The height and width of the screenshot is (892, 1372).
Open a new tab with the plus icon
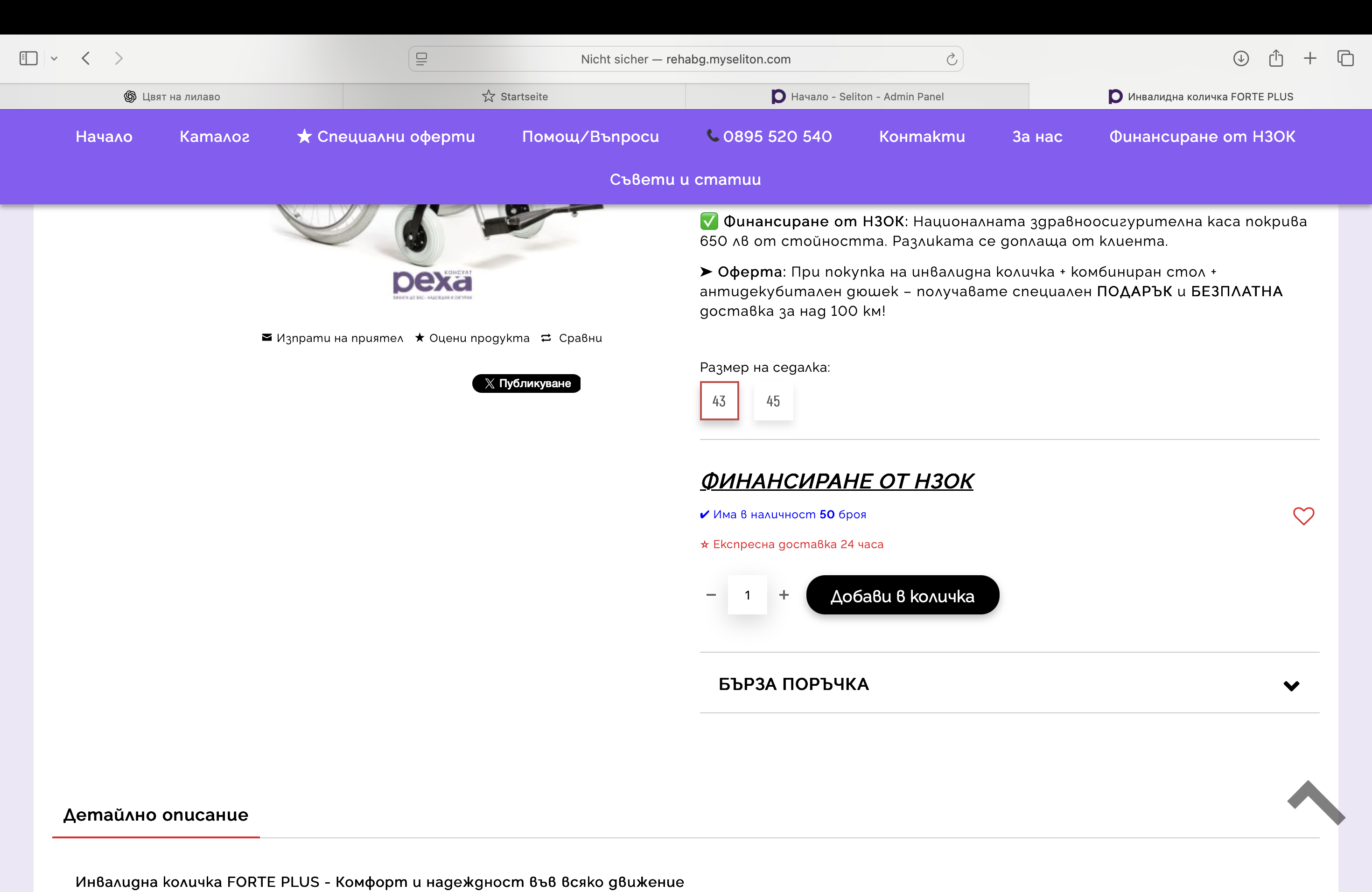pyautogui.click(x=1310, y=58)
